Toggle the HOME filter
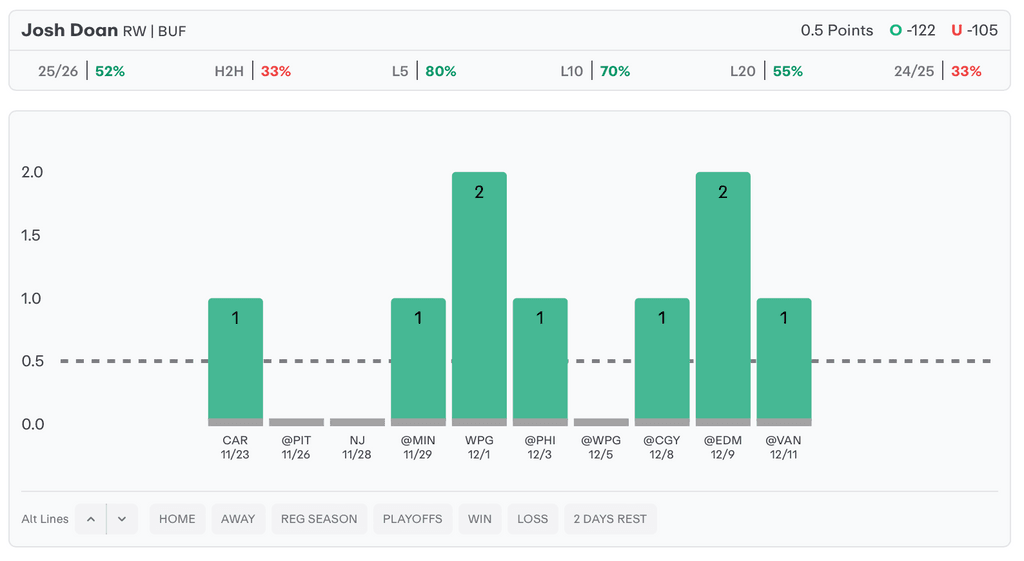 [x=177, y=519]
